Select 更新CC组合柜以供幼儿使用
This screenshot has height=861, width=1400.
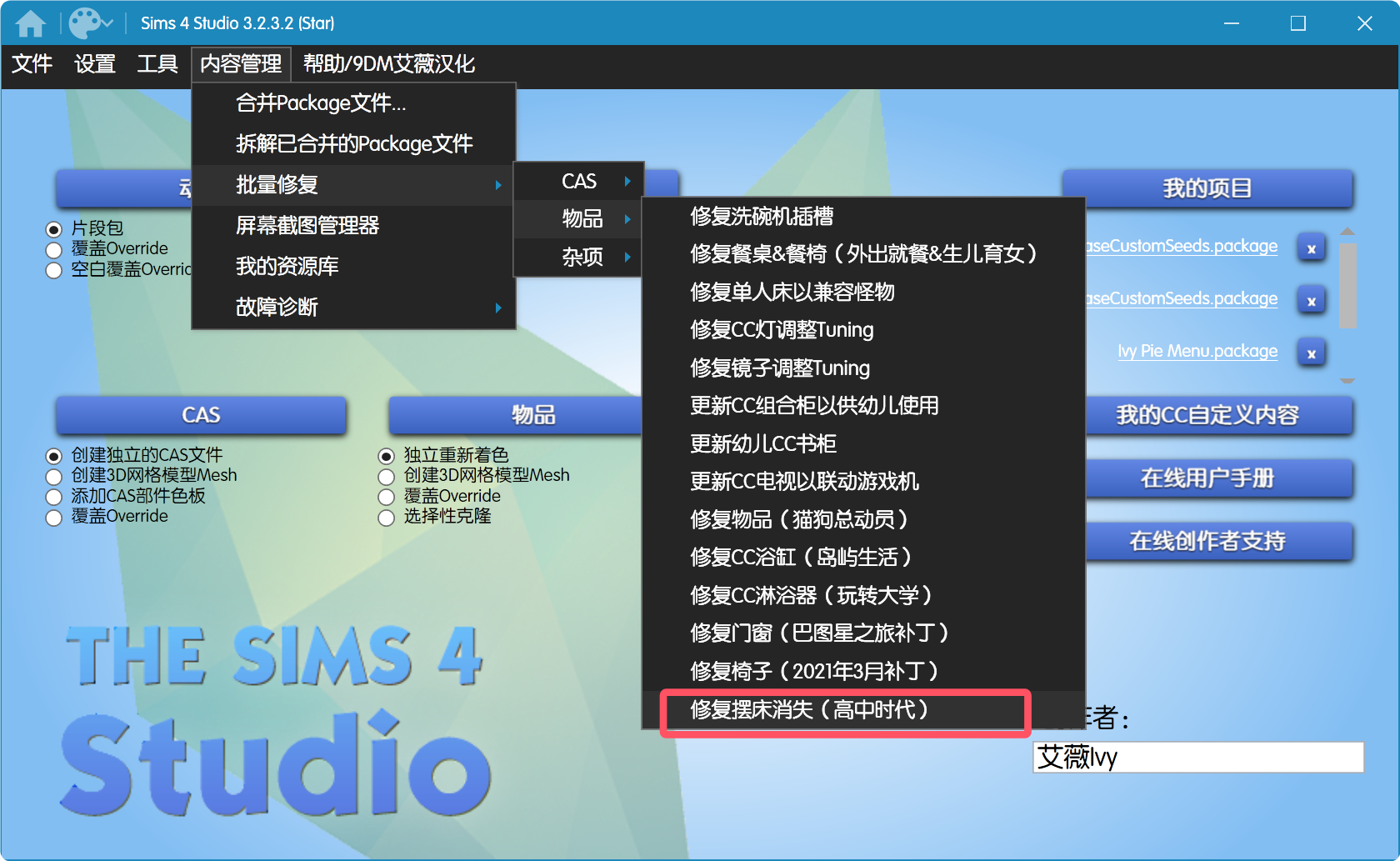[864, 406]
